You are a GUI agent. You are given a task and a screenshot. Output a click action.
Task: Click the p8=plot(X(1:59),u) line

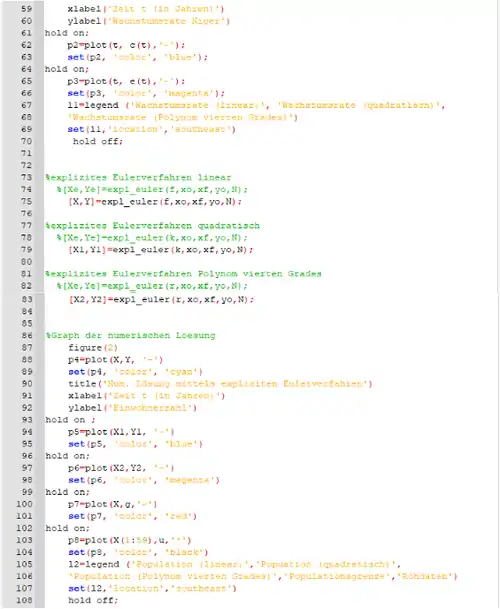click(129, 540)
